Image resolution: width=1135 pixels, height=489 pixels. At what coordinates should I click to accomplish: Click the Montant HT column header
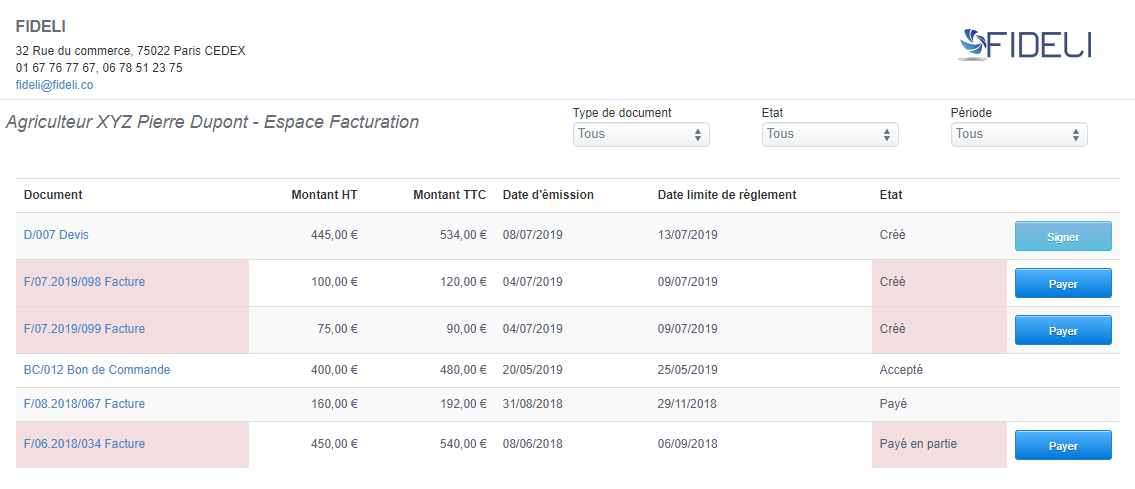(x=324, y=195)
